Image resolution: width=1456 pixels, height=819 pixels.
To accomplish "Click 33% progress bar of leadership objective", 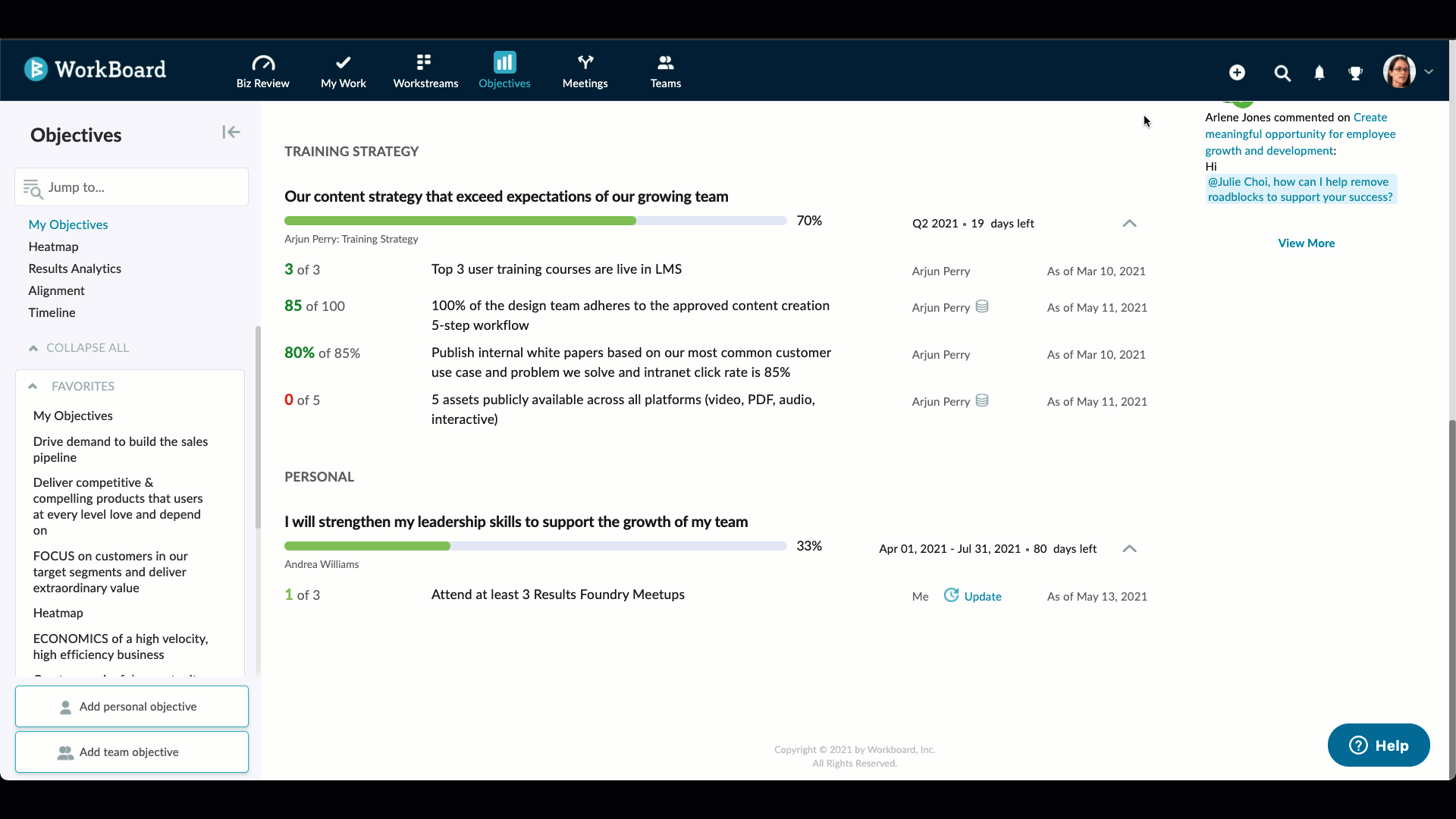I will 535,546.
